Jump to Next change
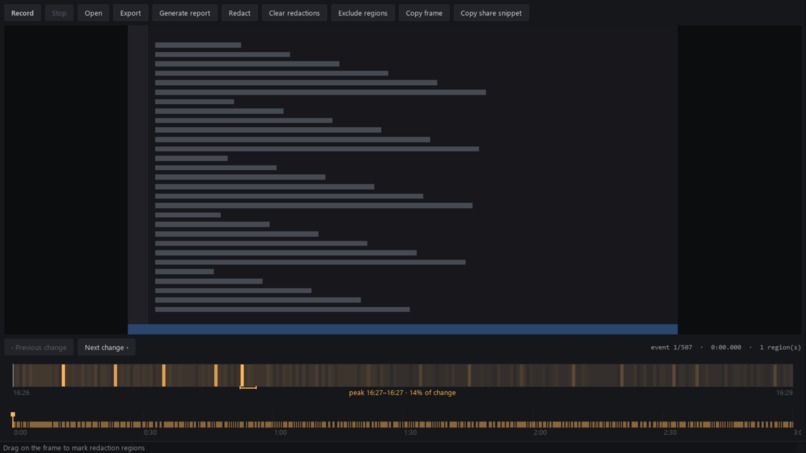 click(x=106, y=348)
